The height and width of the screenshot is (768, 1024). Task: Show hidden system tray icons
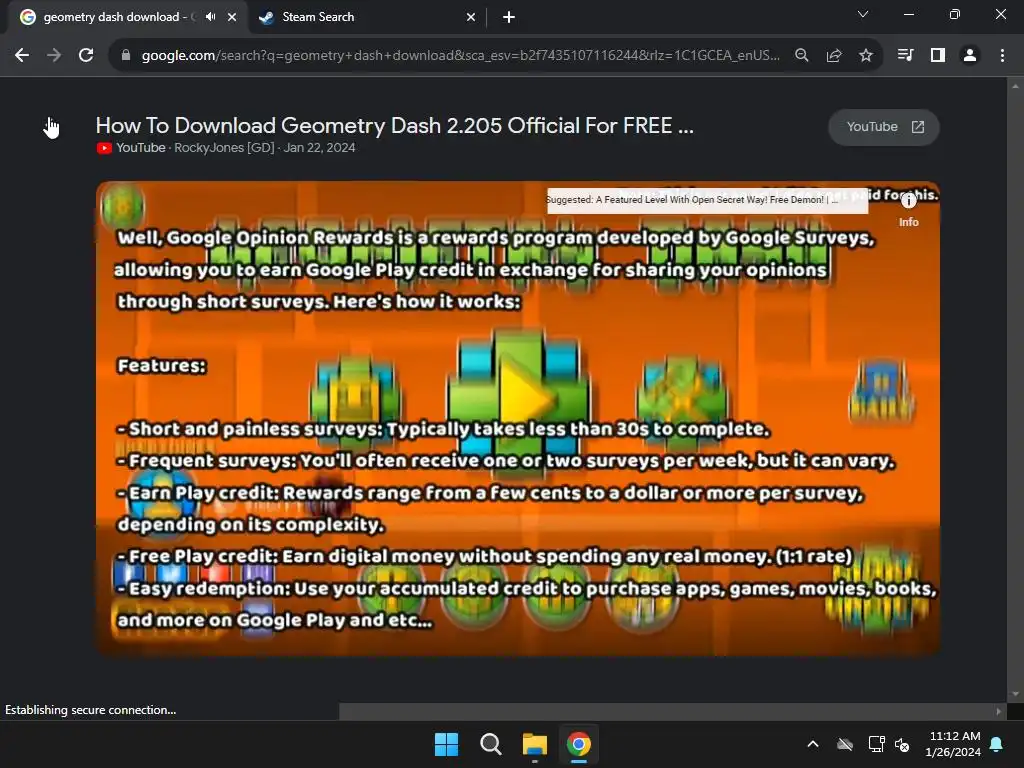813,744
